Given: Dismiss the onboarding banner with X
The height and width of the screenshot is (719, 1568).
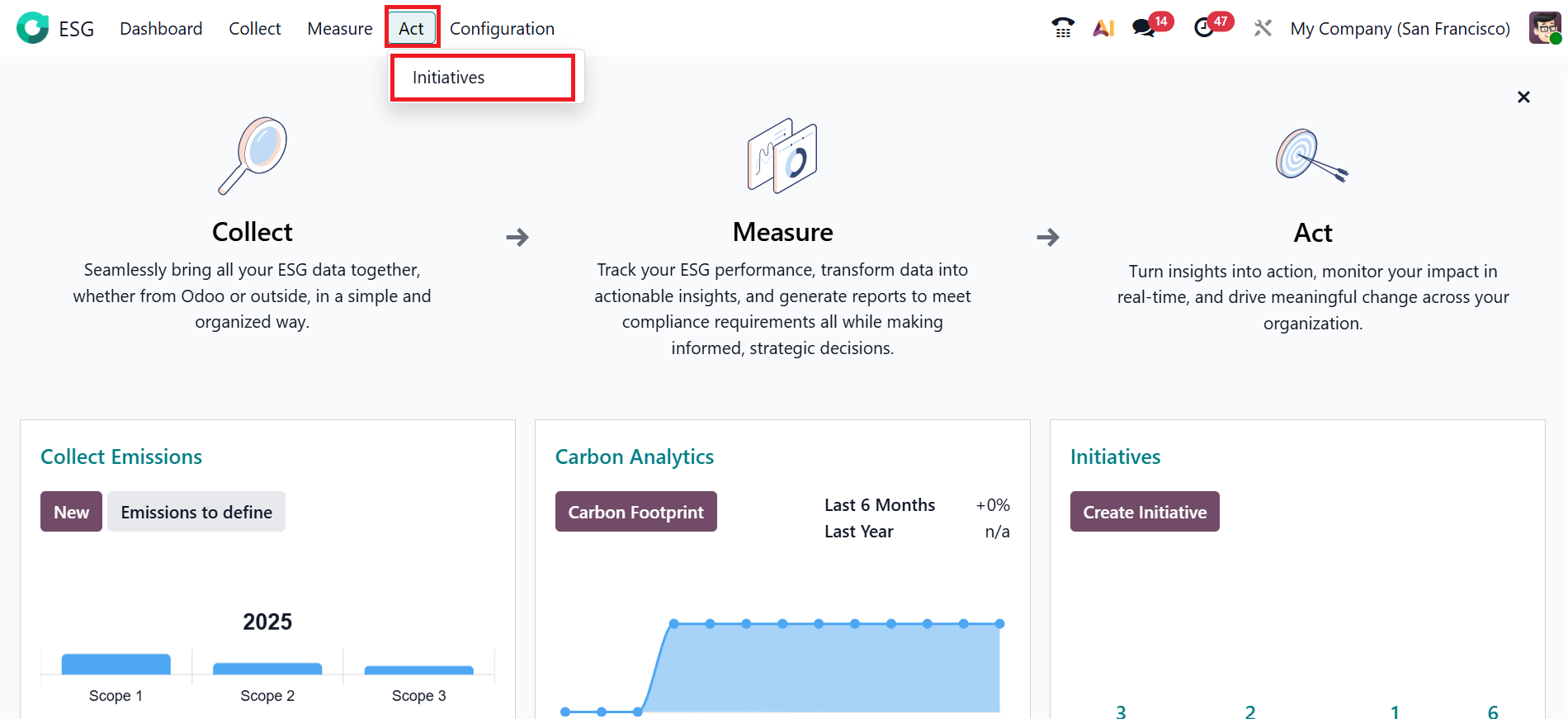Looking at the screenshot, I should (1523, 97).
